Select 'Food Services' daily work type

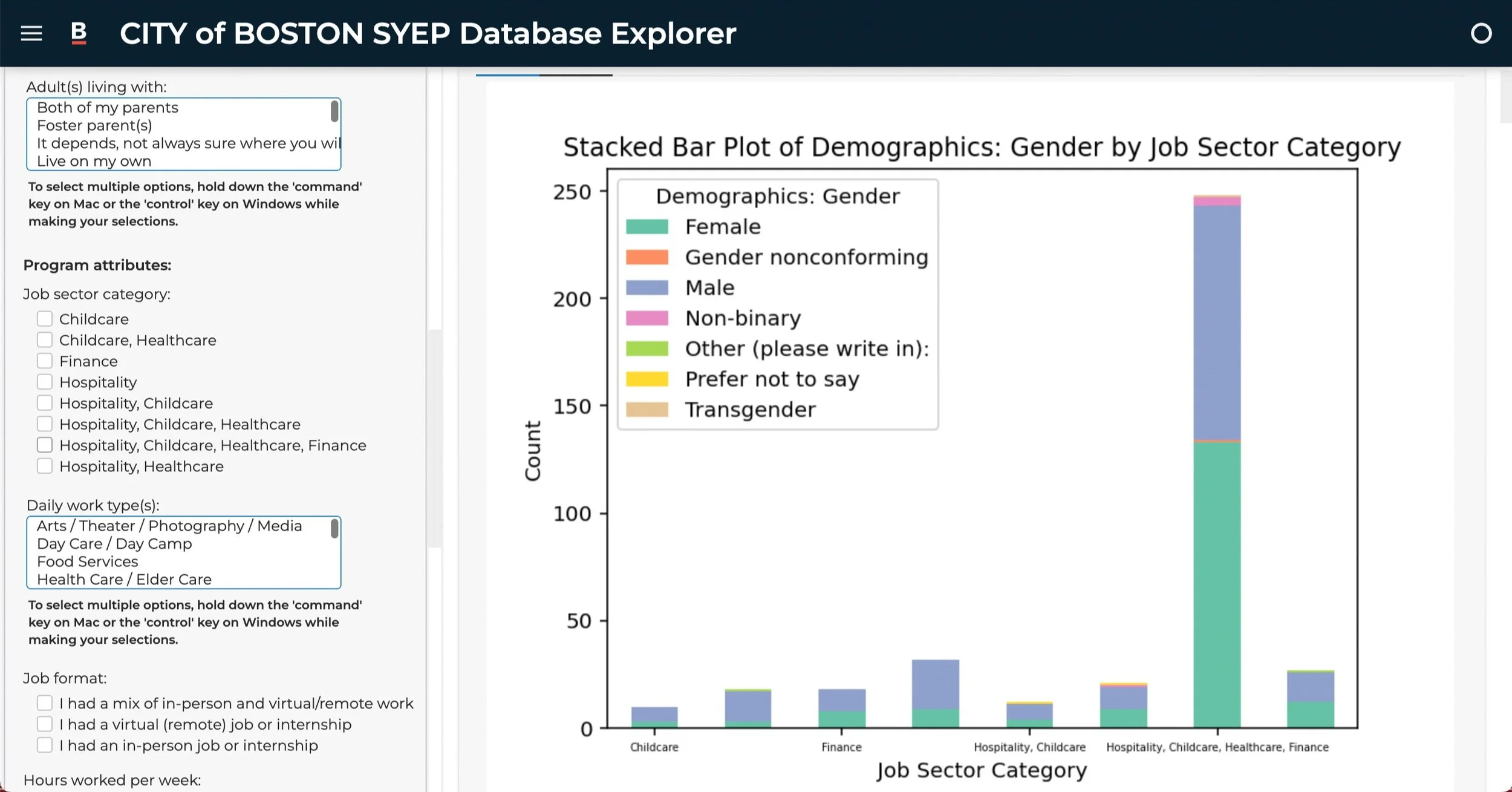[x=88, y=561]
